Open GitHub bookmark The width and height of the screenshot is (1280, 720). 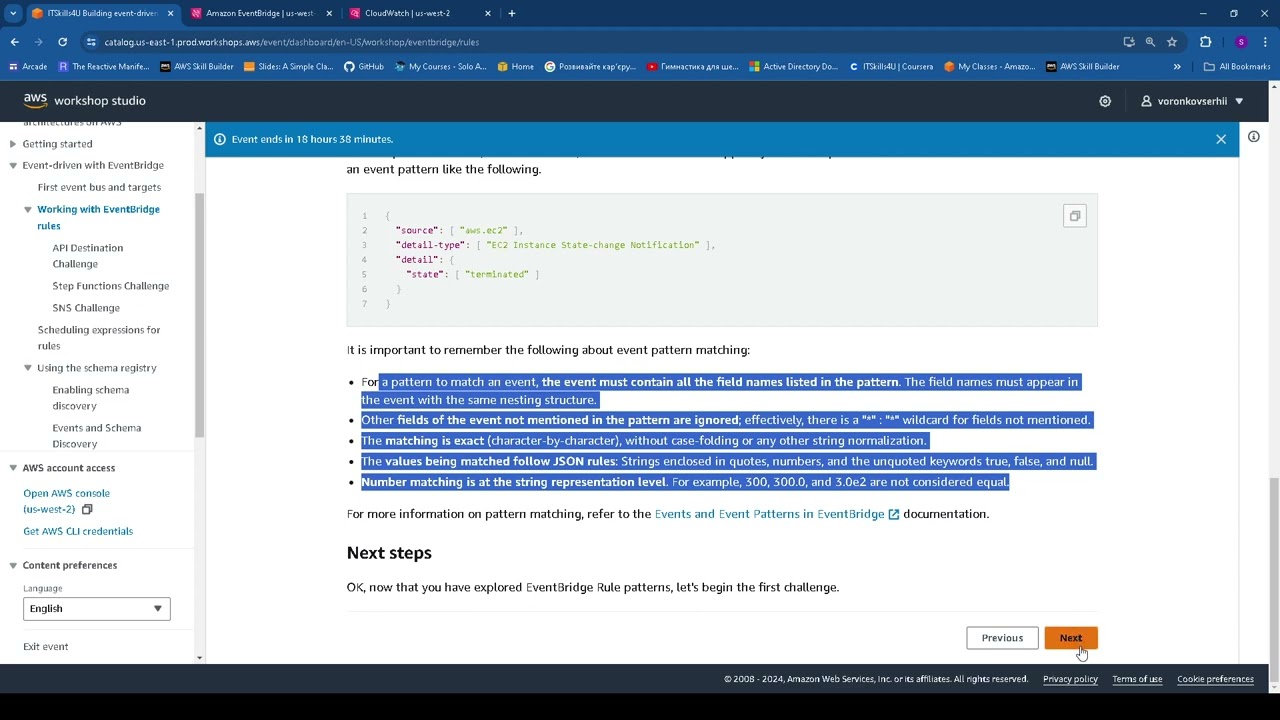(x=364, y=67)
